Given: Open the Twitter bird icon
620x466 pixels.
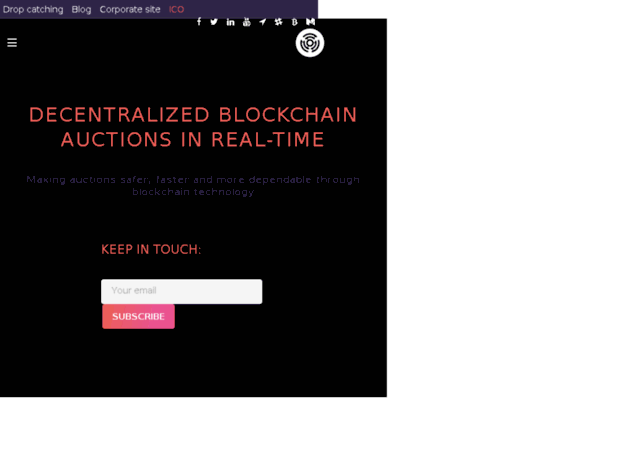Looking at the screenshot, I should (214, 22).
